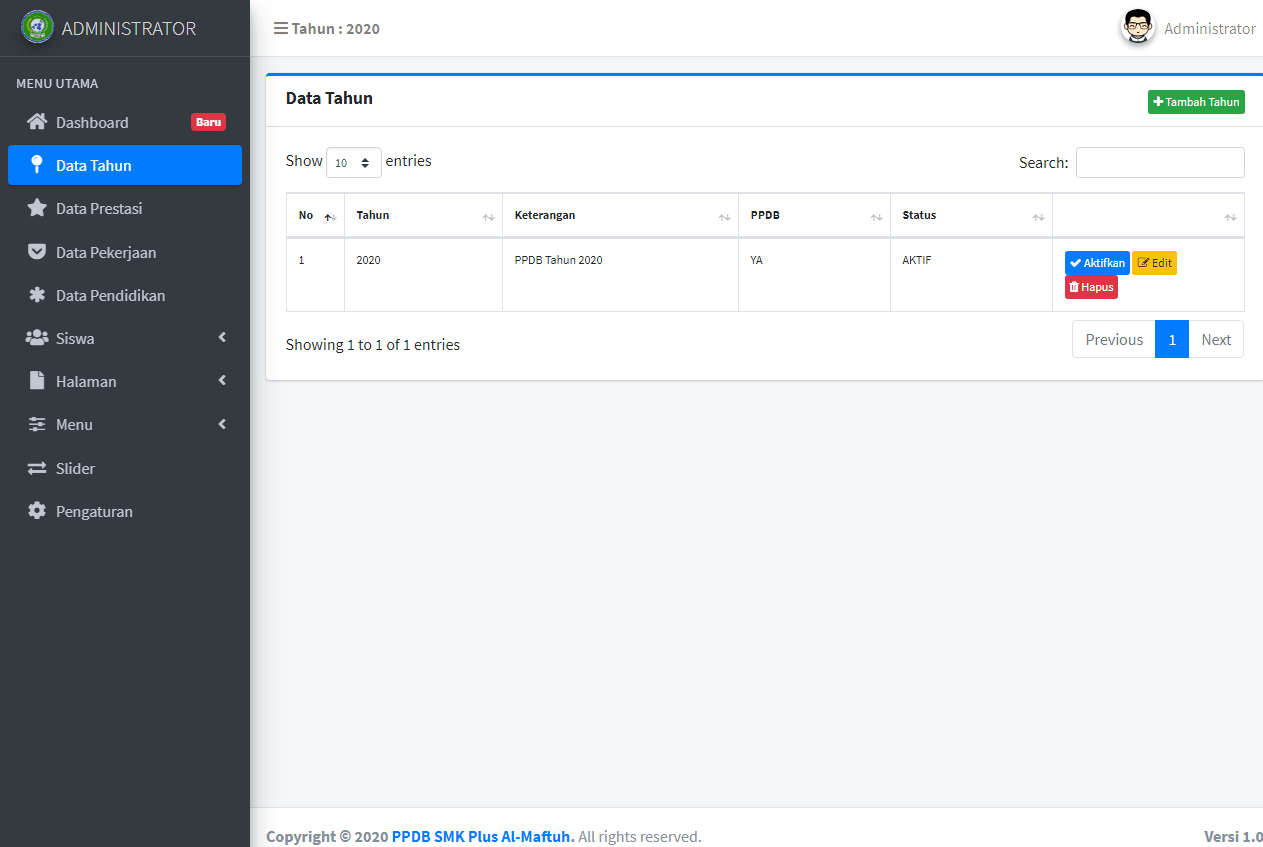Click page 1 in the pagination control
This screenshot has height=847, width=1263.
coord(1171,339)
